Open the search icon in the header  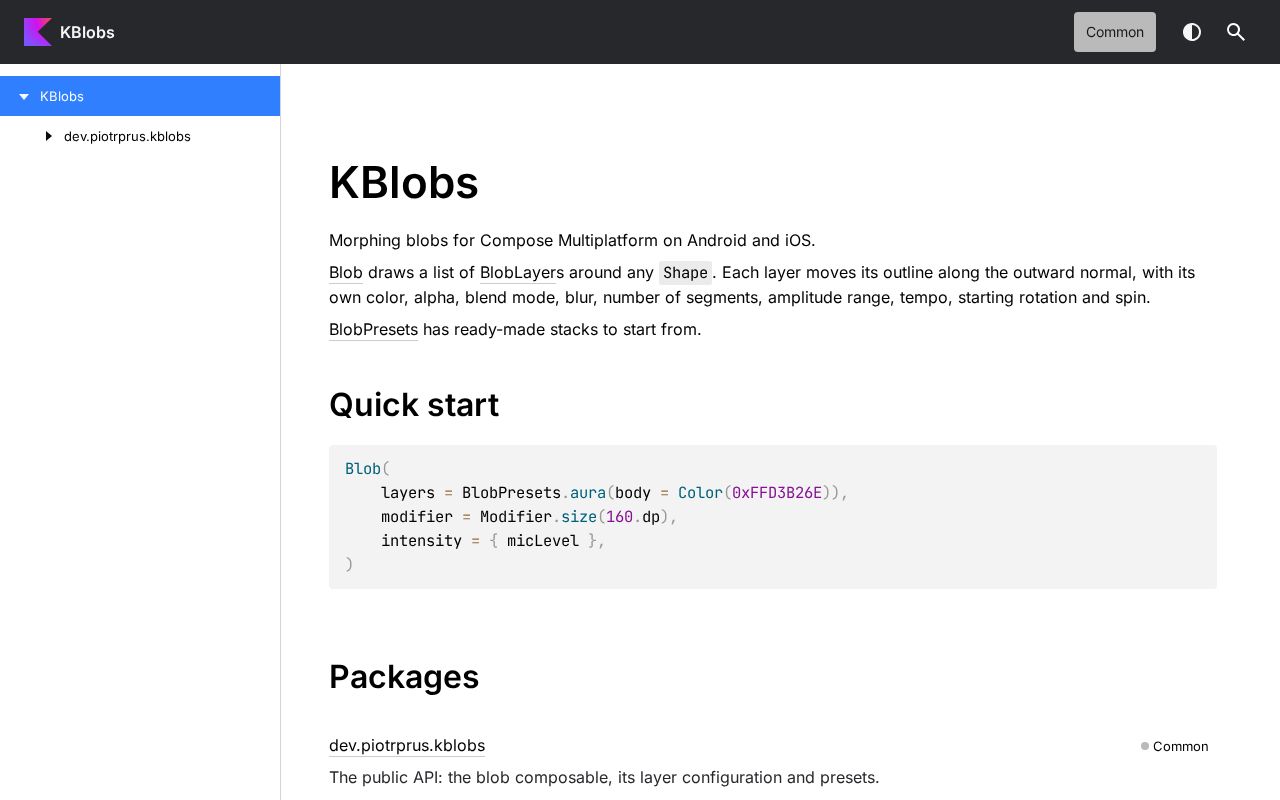pyautogui.click(x=1236, y=32)
